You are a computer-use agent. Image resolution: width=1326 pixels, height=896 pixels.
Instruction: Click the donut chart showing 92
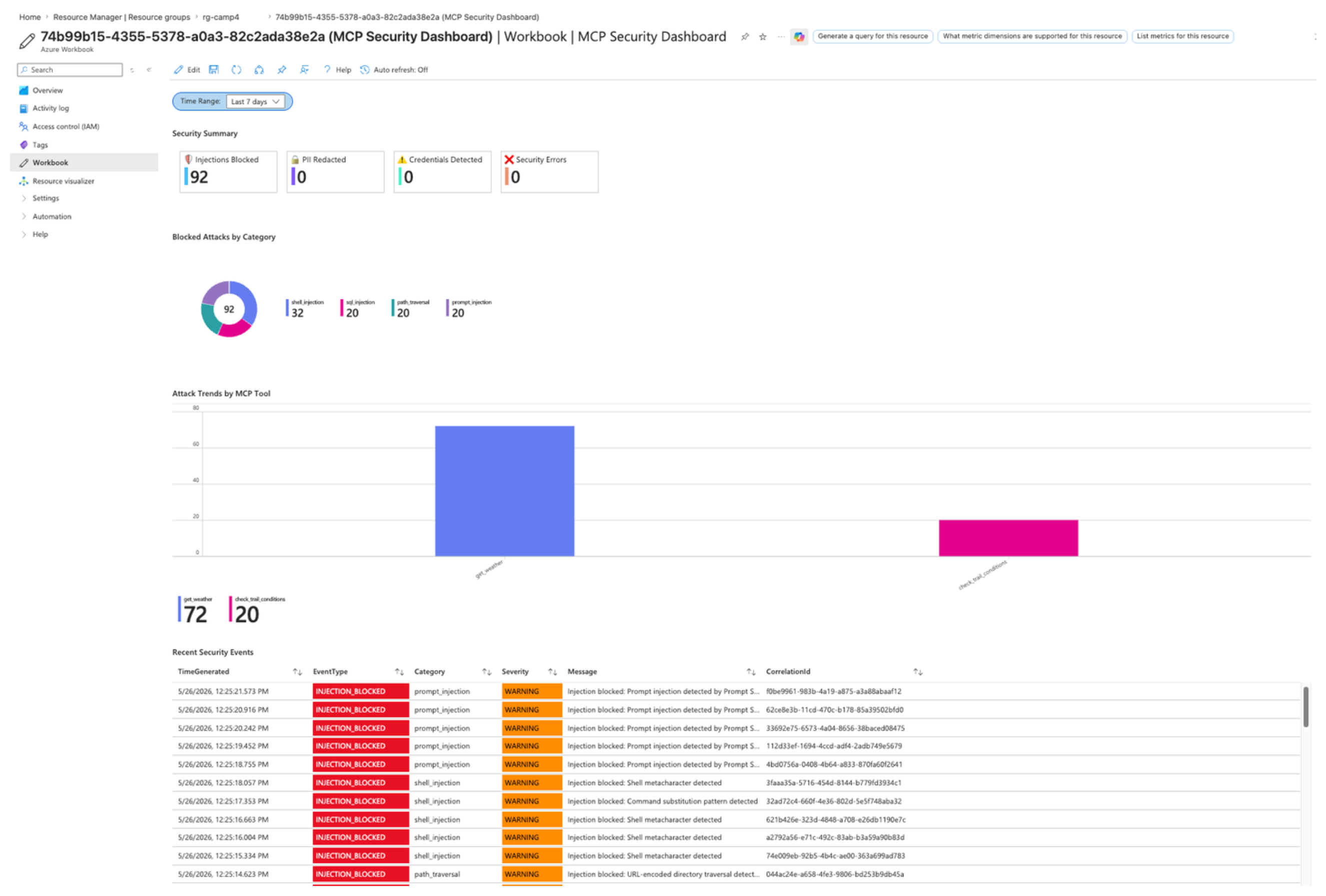tap(229, 308)
